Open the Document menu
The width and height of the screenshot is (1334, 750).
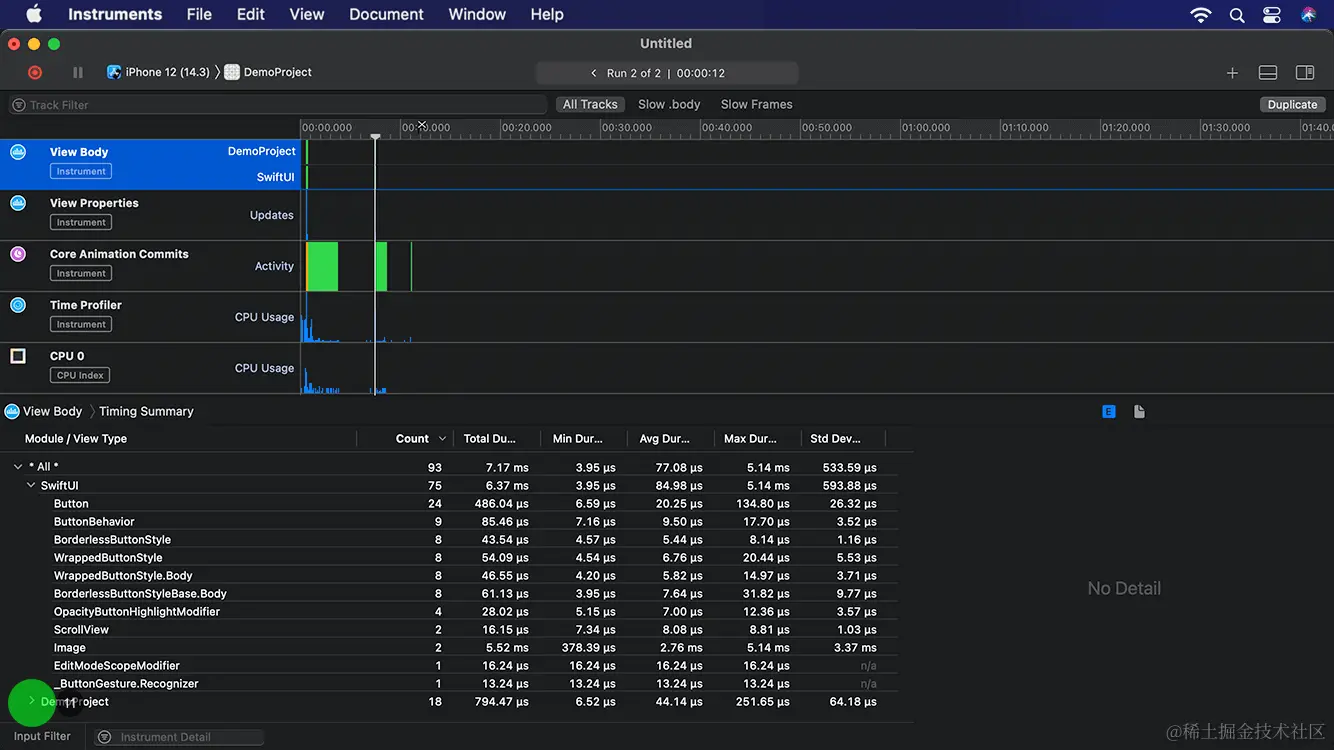pos(387,14)
